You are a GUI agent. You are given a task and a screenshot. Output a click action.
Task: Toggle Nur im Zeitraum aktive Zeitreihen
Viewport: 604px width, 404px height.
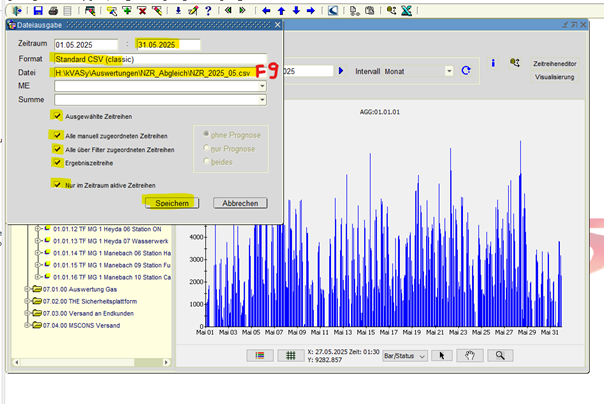[x=57, y=184]
